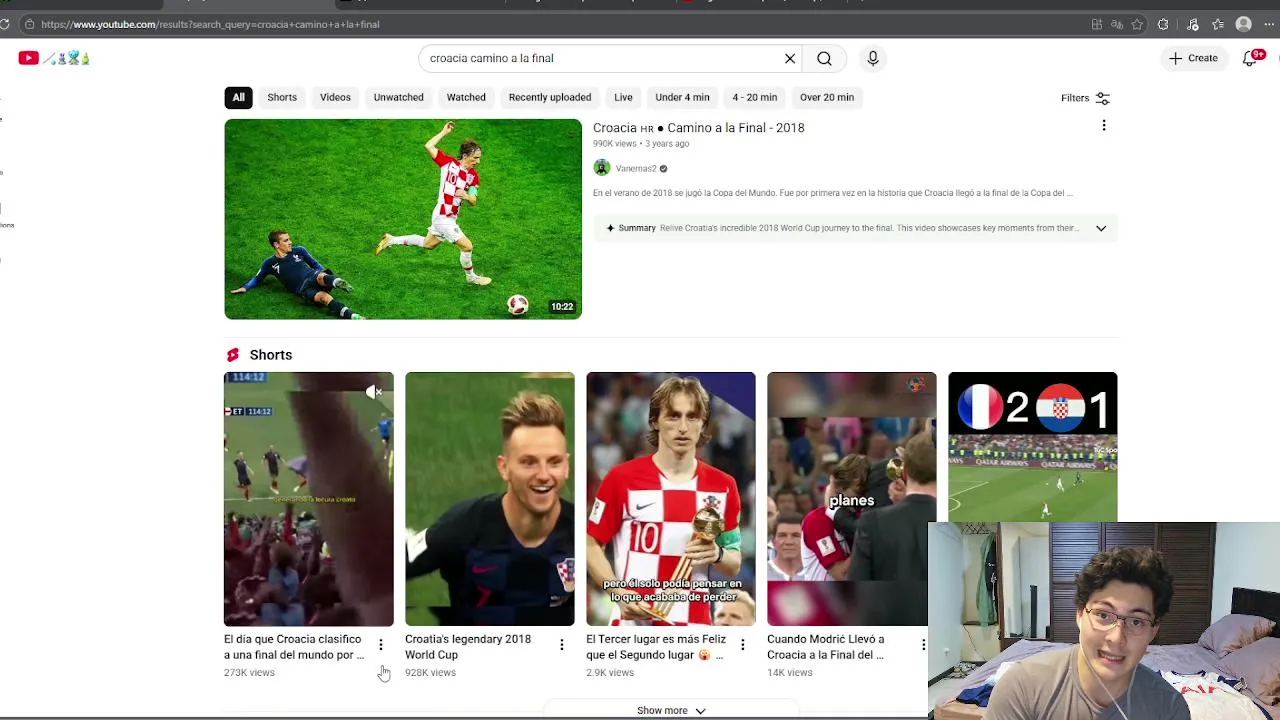Click the install app icon in address bar
Image resolution: width=1280 pixels, height=720 pixels.
(1097, 24)
